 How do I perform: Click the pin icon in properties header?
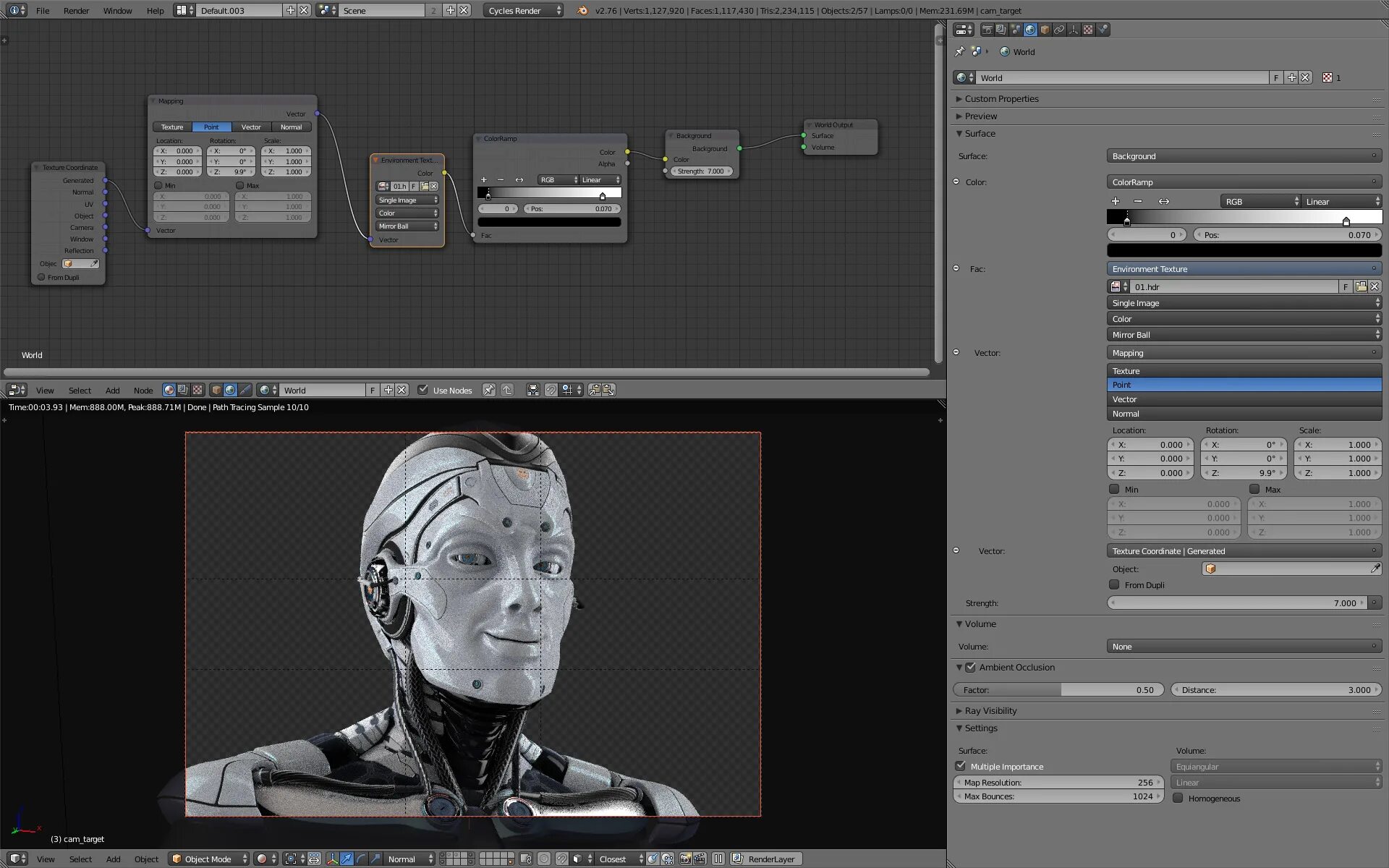coord(960,51)
